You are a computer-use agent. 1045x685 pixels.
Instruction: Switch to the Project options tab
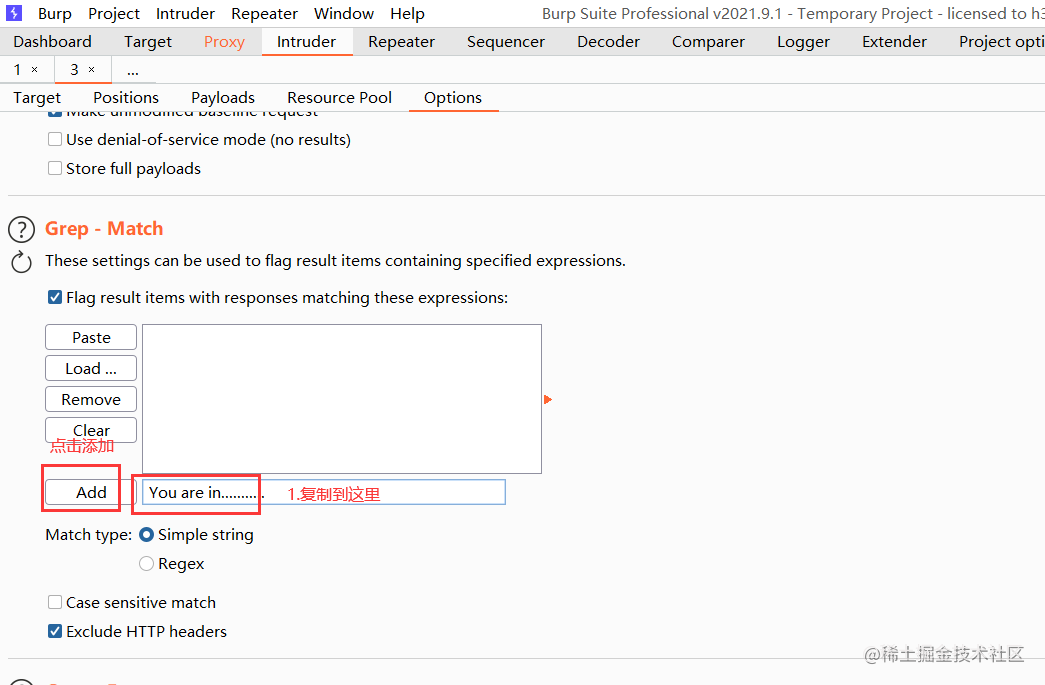1000,42
